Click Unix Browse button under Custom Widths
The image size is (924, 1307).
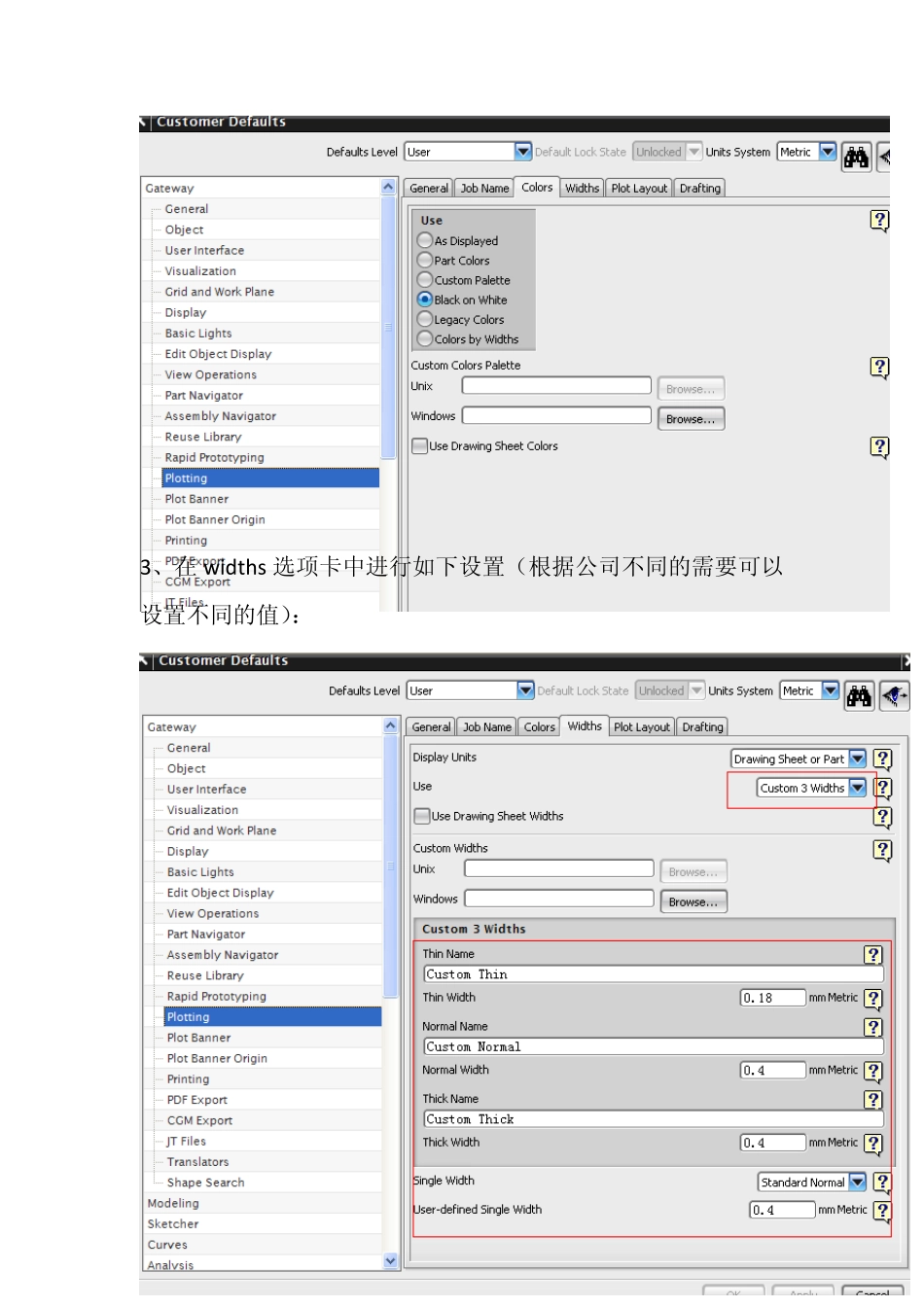(693, 872)
